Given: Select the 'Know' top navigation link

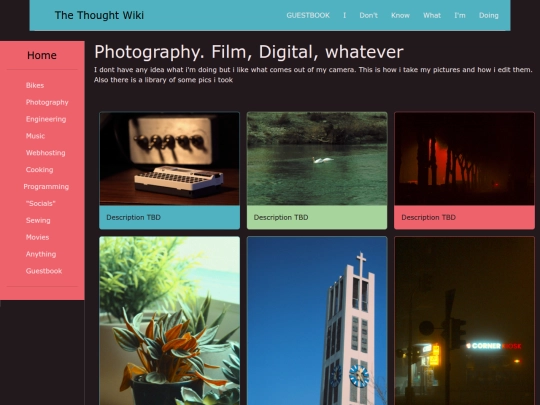Looking at the screenshot, I should pyautogui.click(x=400, y=15).
